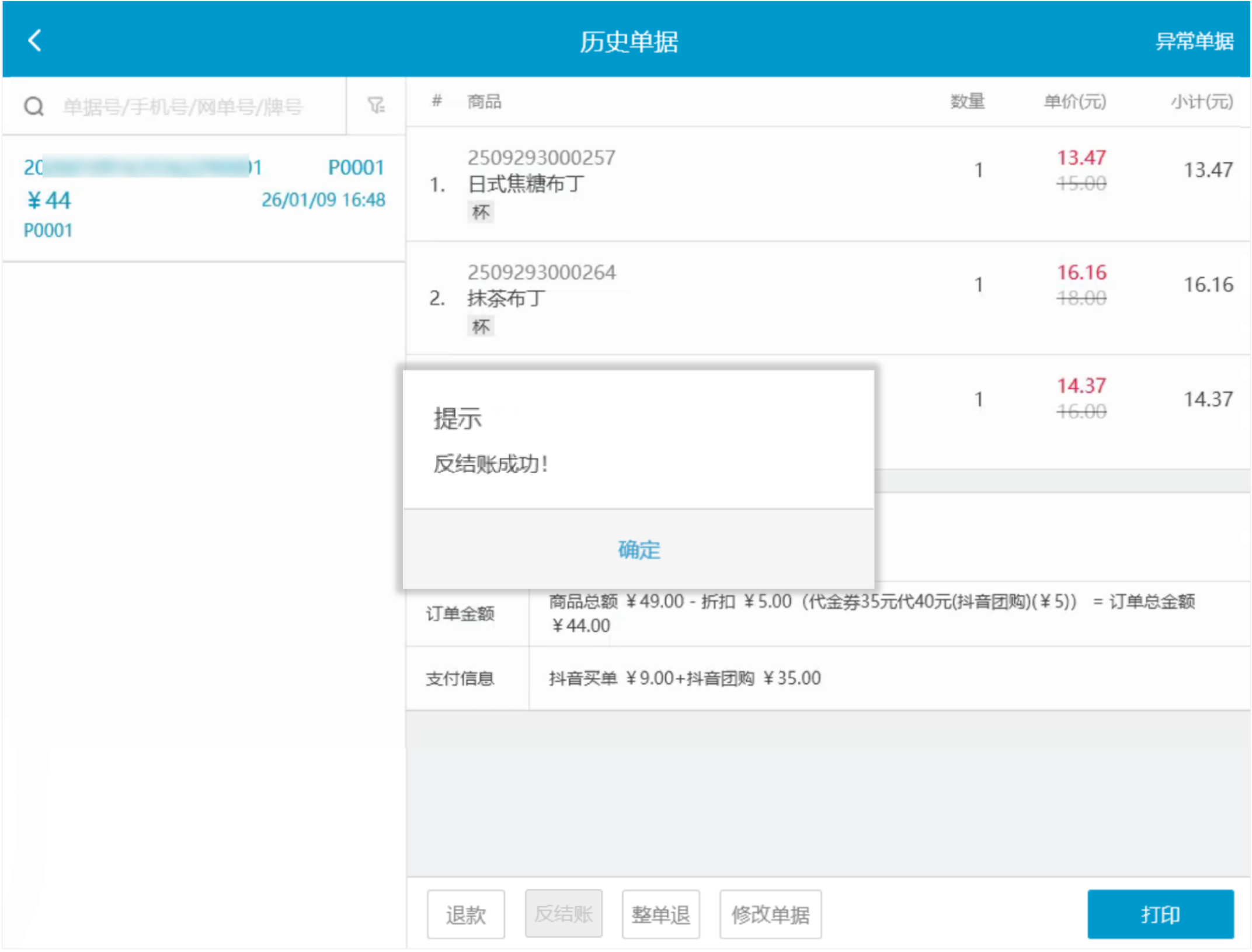Click the 修改单据 button
The height and width of the screenshot is (952, 1252).
pyautogui.click(x=770, y=914)
